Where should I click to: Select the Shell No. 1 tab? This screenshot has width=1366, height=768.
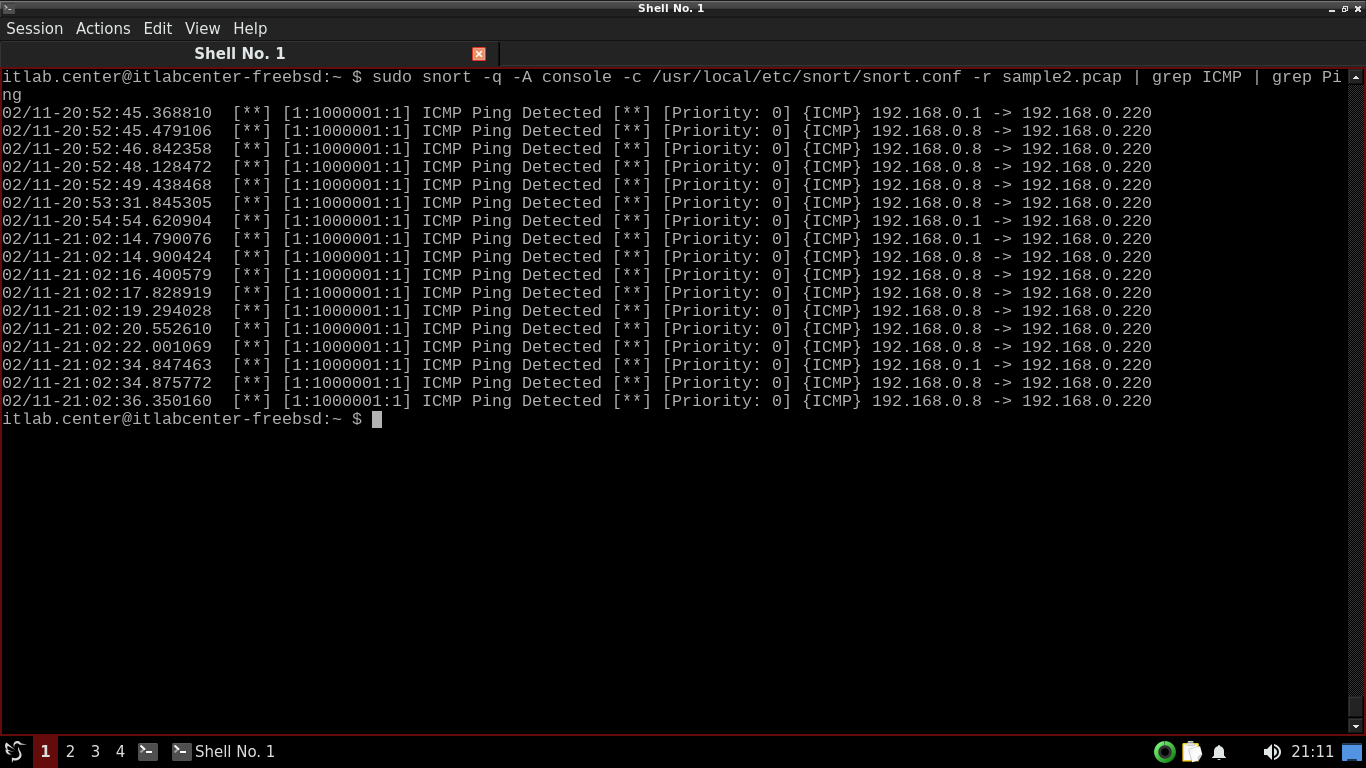pyautogui.click(x=240, y=54)
